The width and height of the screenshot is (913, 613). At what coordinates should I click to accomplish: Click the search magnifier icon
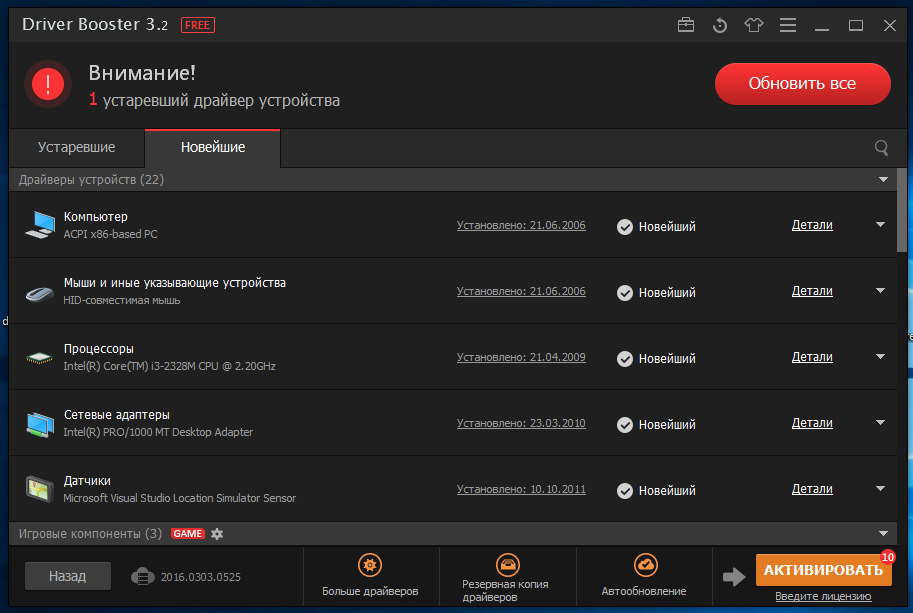(x=882, y=148)
